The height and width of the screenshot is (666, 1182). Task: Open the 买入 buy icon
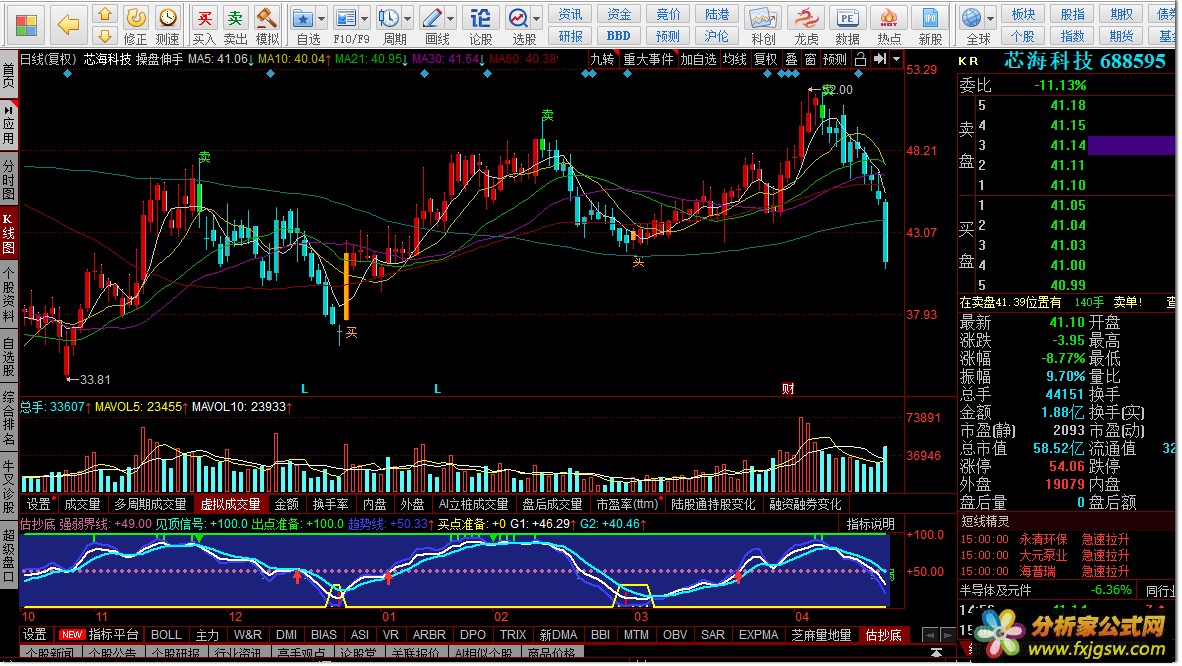(x=204, y=17)
